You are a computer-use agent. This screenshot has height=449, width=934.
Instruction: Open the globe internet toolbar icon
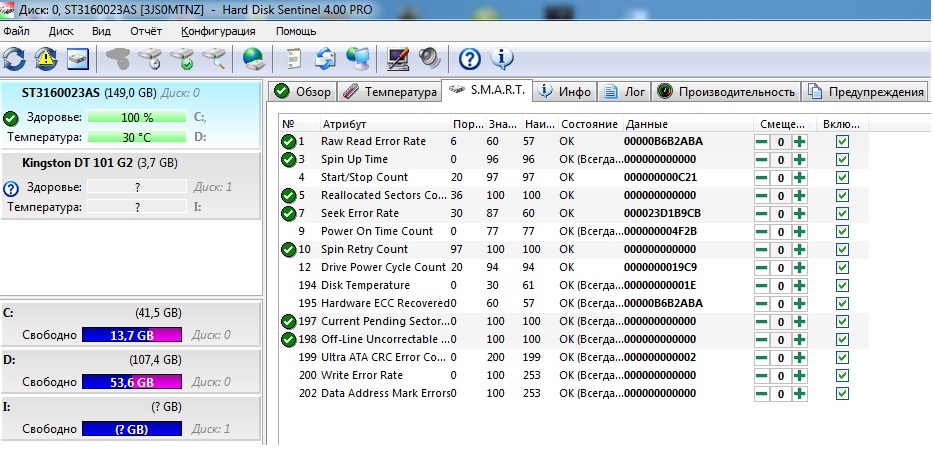[x=254, y=58]
